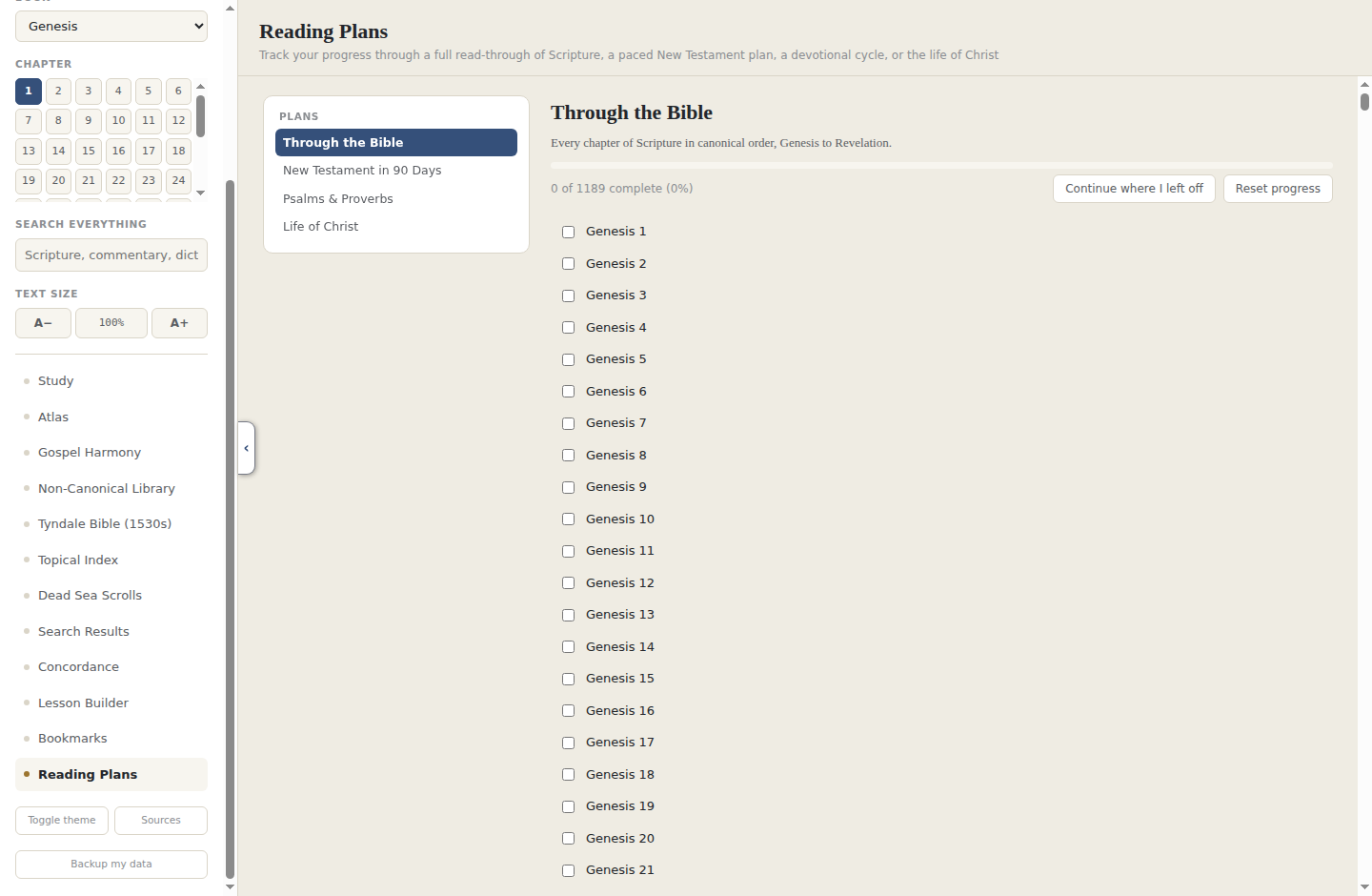The width and height of the screenshot is (1372, 896).
Task: Select the Through the Bible plan
Action: (396, 142)
